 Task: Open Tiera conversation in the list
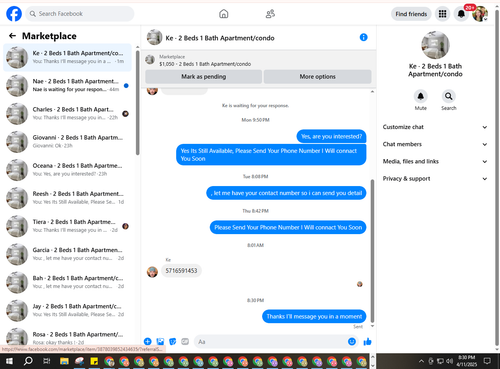pos(68,226)
